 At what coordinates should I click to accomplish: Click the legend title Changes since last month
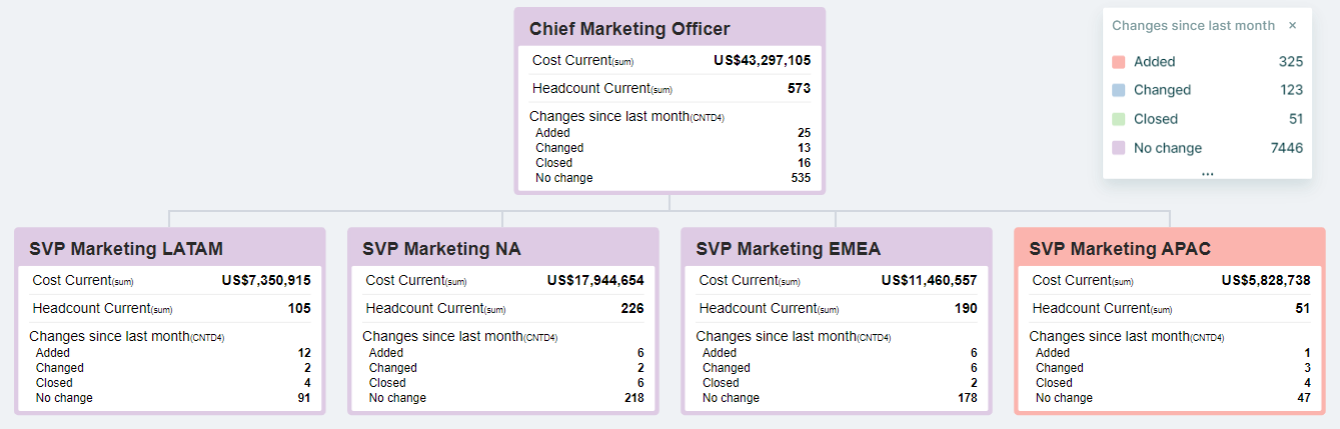(x=1193, y=26)
